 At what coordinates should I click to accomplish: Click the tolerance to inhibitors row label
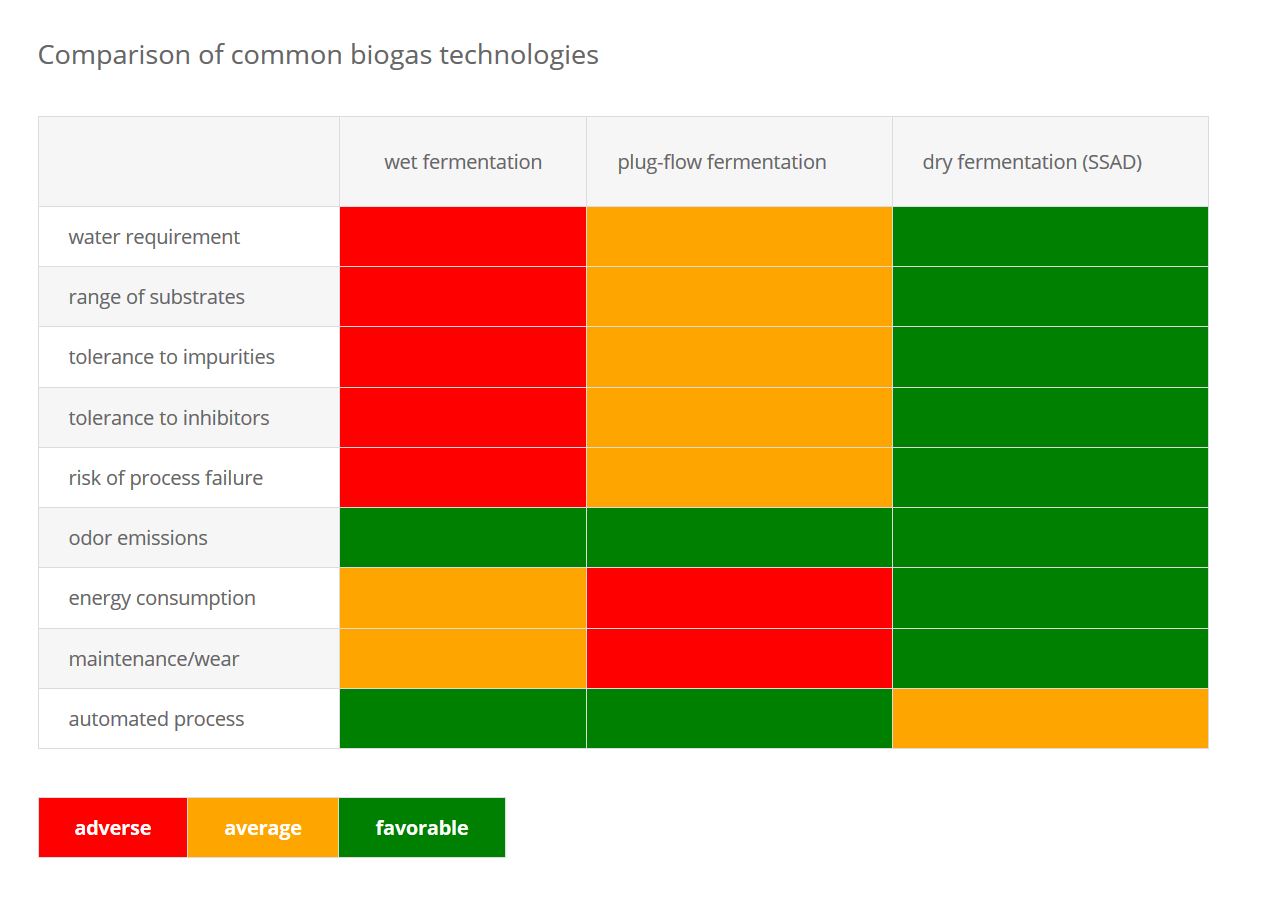[x=168, y=418]
